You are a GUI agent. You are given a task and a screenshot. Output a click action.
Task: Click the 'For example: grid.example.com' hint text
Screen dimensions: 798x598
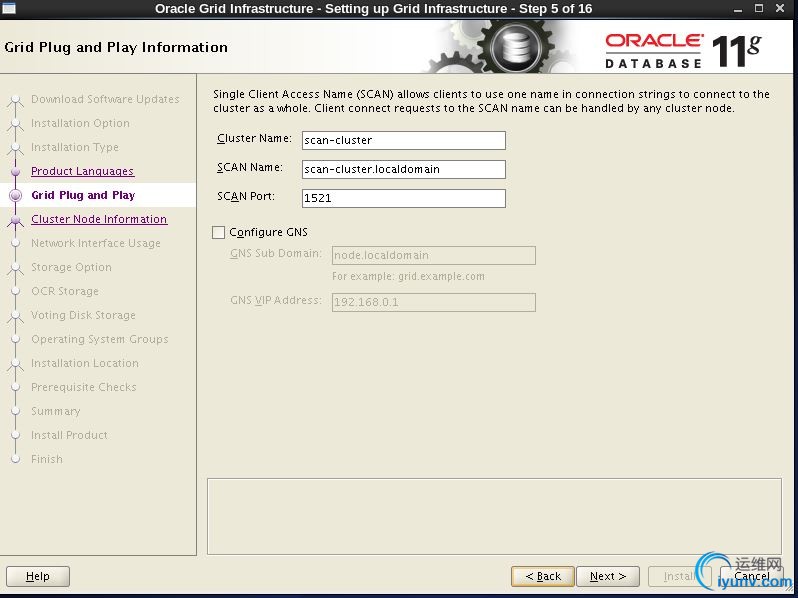[x=408, y=276]
